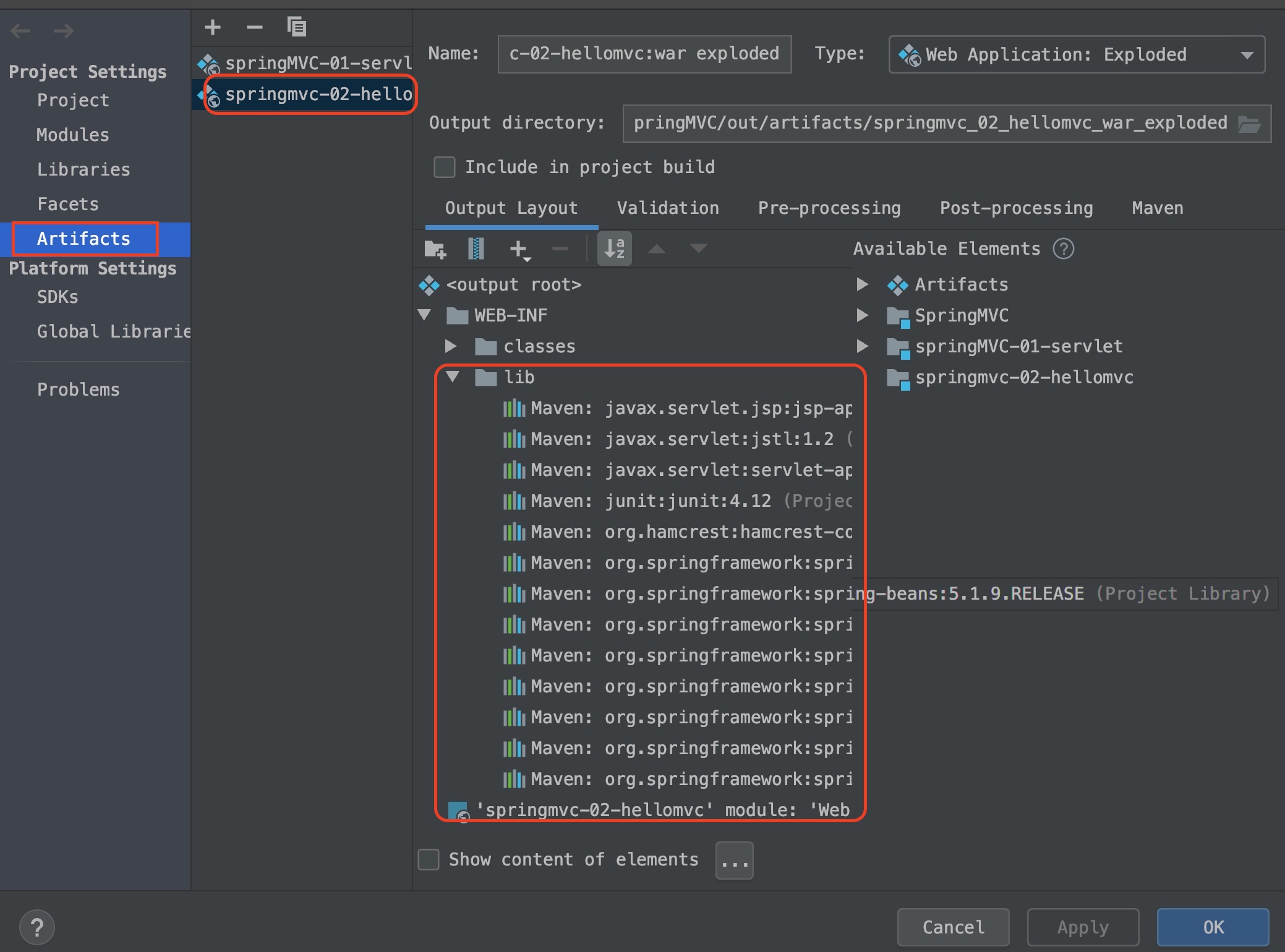Open the artifact Type dropdown
The height and width of the screenshot is (952, 1285).
[1076, 55]
